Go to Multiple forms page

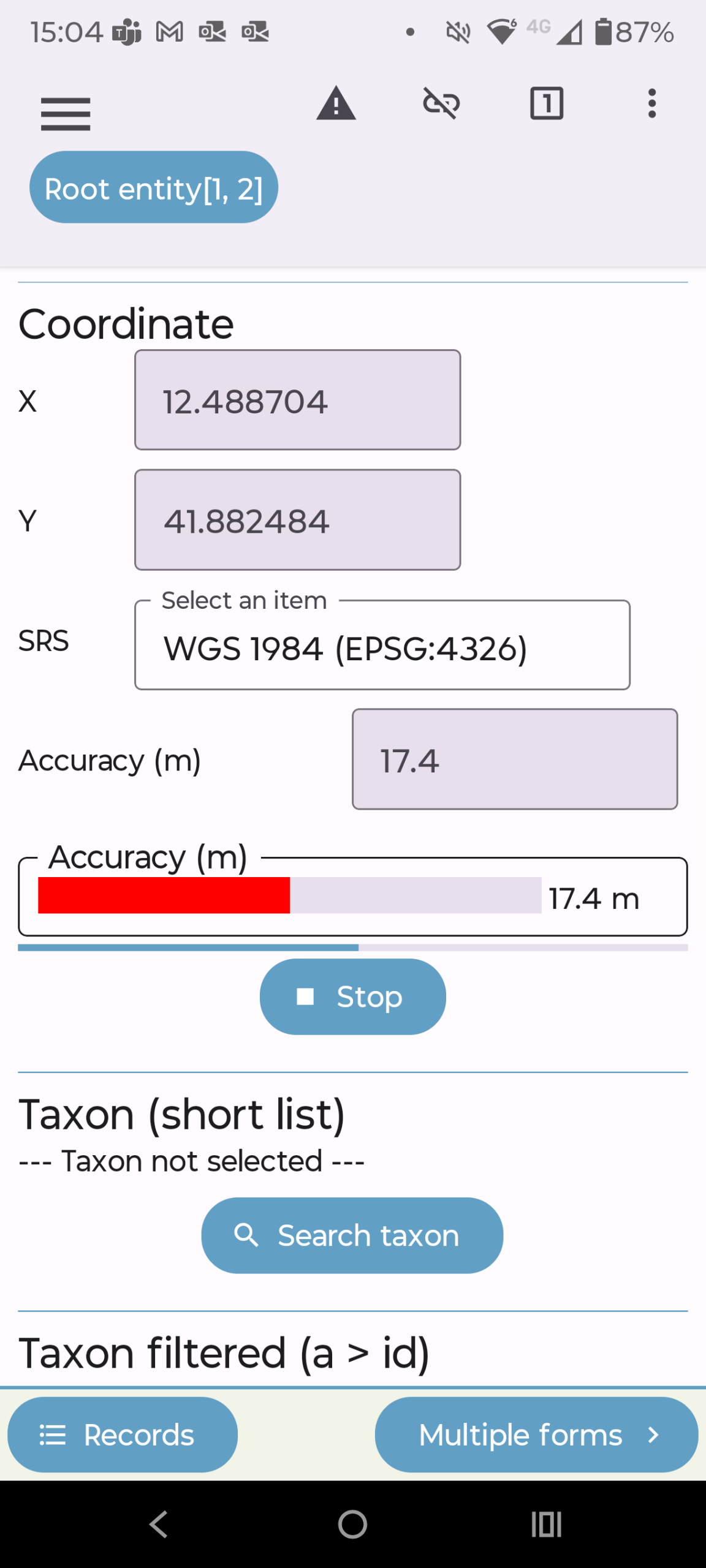(x=536, y=1434)
